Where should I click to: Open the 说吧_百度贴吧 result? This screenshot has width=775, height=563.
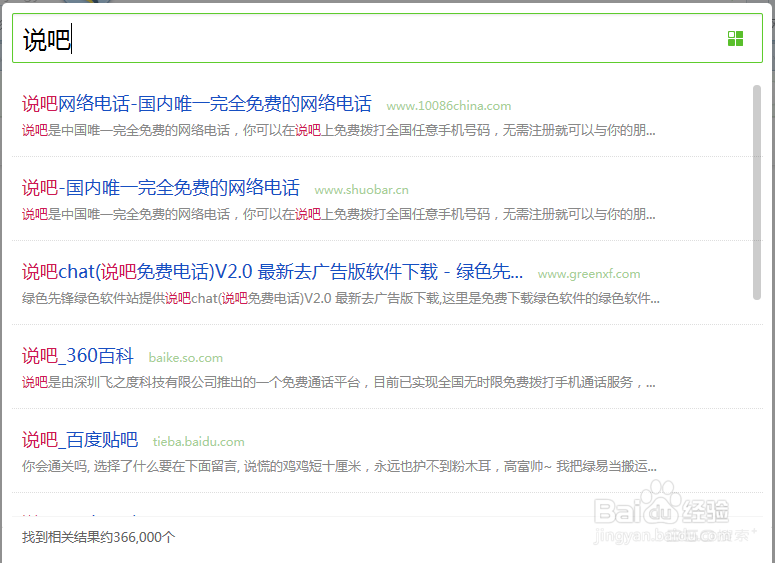point(80,440)
